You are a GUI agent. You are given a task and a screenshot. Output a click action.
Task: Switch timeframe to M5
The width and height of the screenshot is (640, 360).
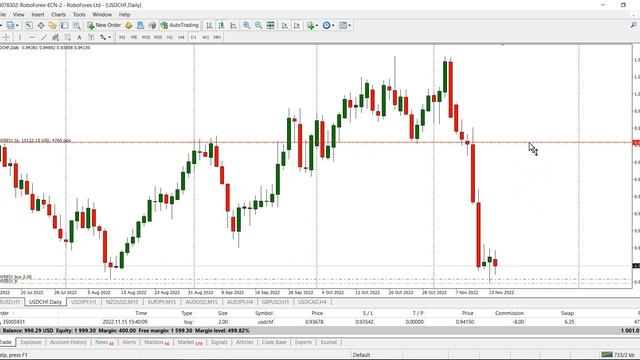(134, 37)
